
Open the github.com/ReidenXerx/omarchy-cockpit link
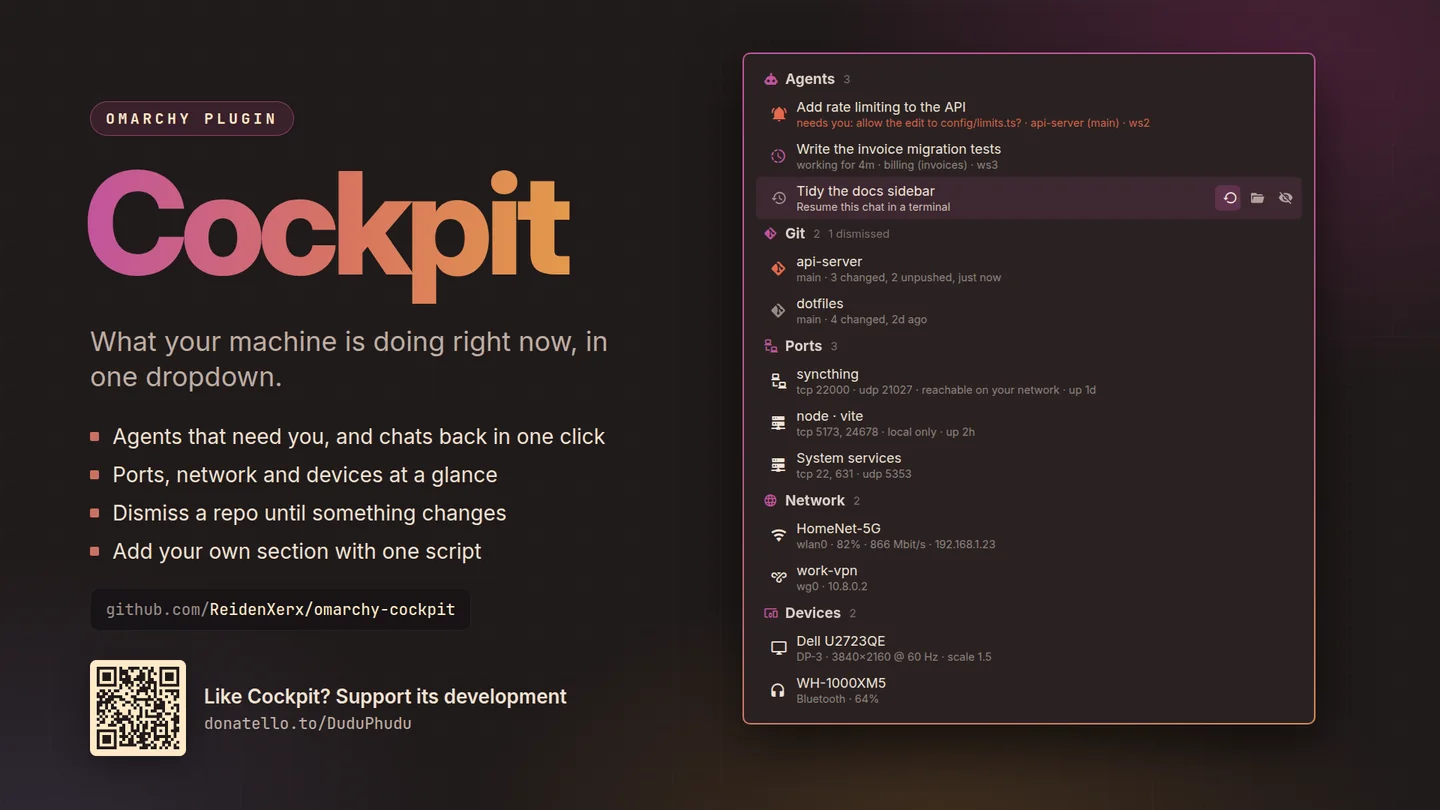click(x=280, y=609)
